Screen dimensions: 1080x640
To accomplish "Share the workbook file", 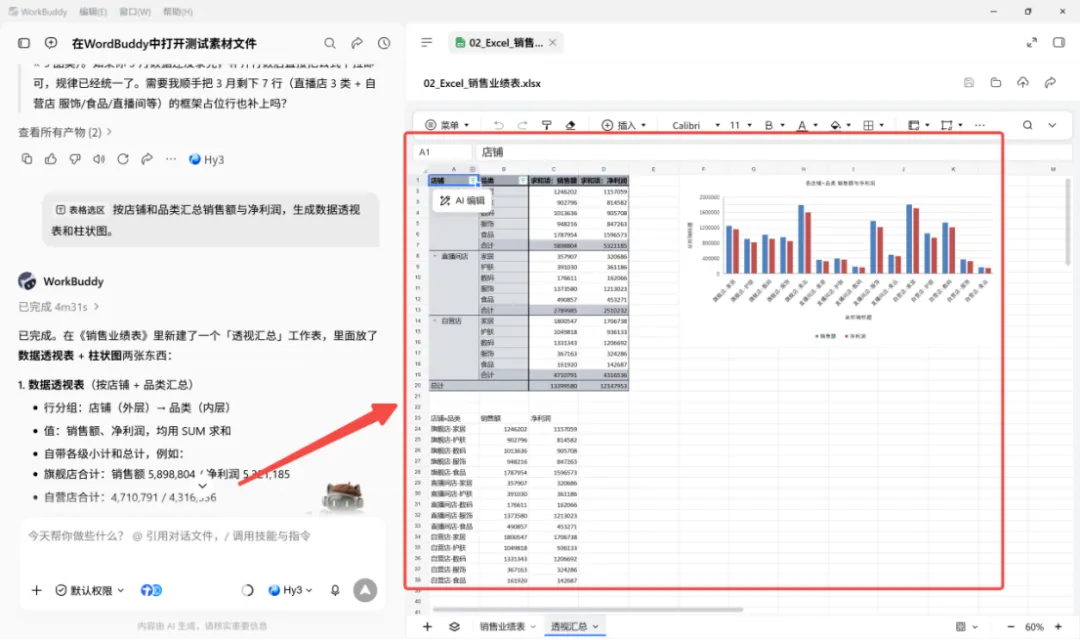I will tap(1050, 83).
